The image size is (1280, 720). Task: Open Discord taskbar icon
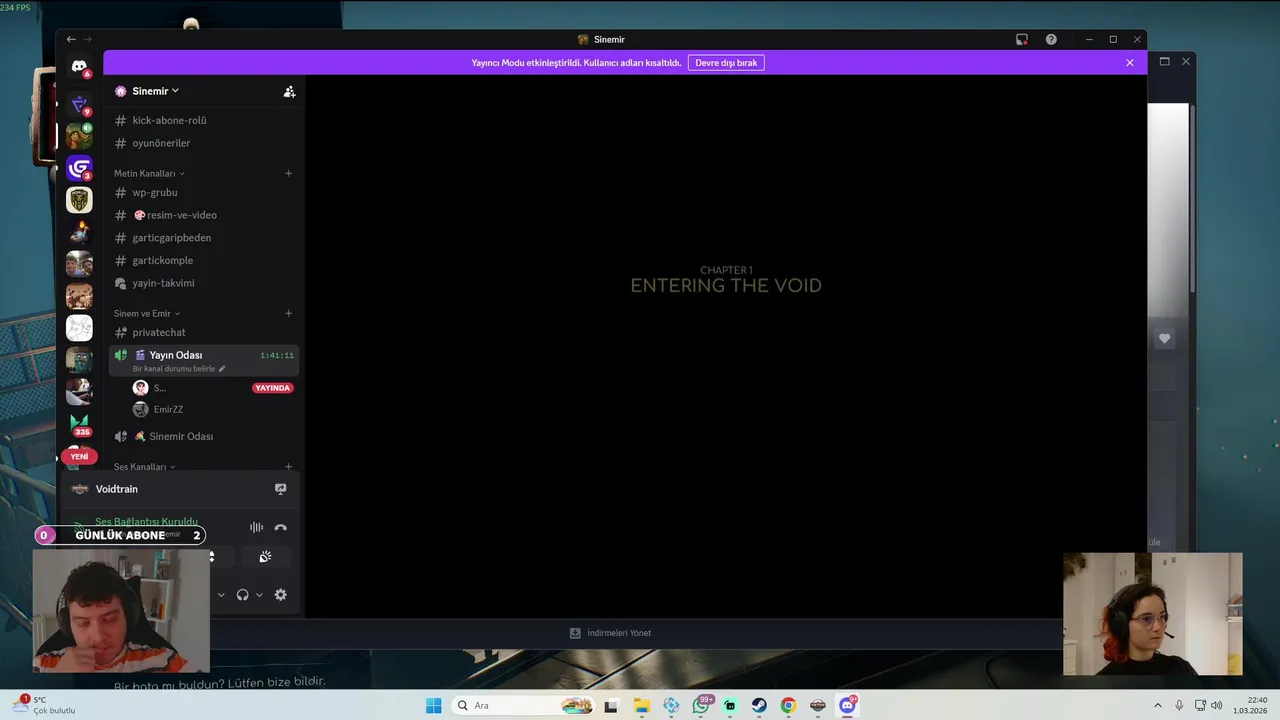[848, 706]
